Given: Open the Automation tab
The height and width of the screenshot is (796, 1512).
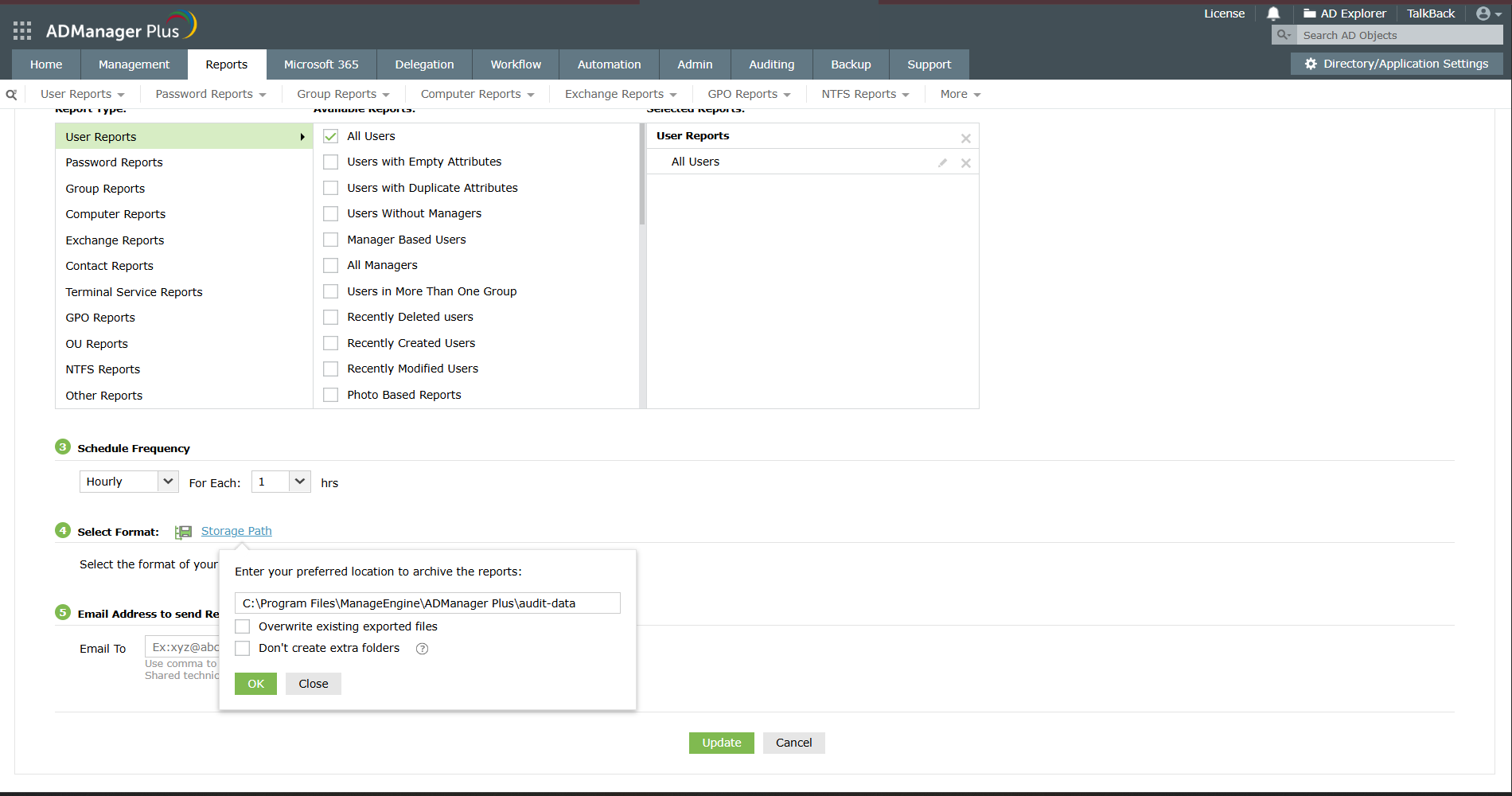Looking at the screenshot, I should pyautogui.click(x=610, y=64).
